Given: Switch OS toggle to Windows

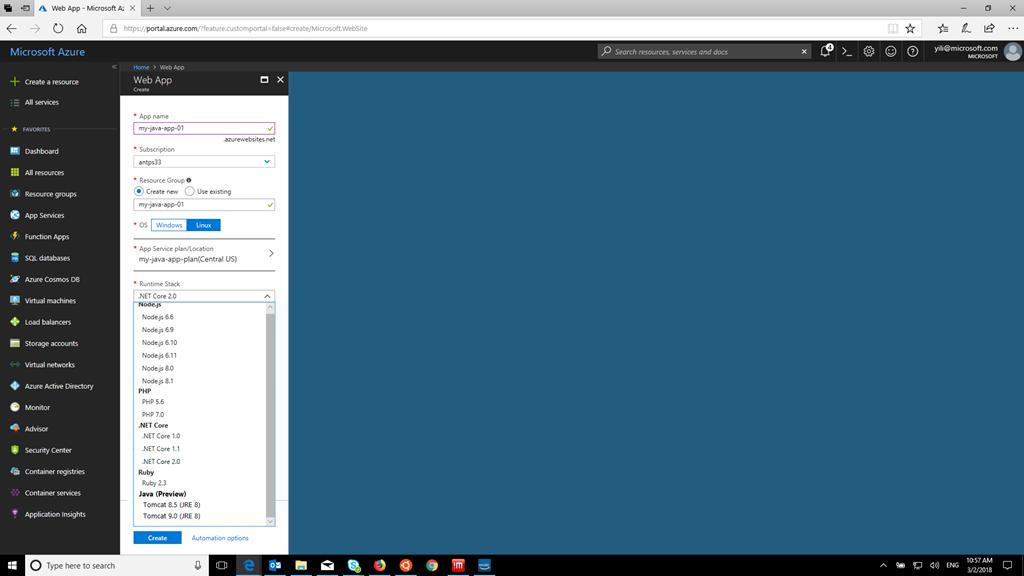Looking at the screenshot, I should [169, 225].
